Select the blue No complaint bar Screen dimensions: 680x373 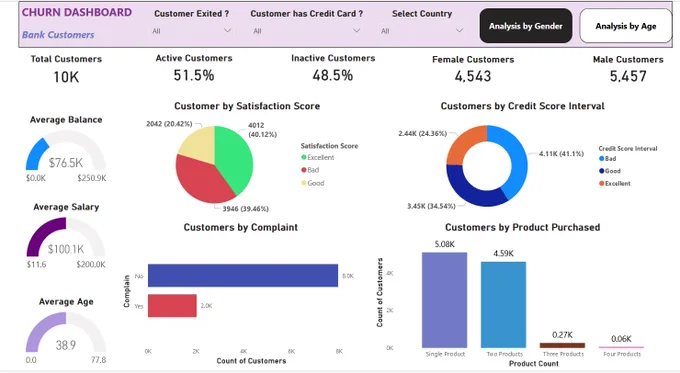tap(243, 275)
